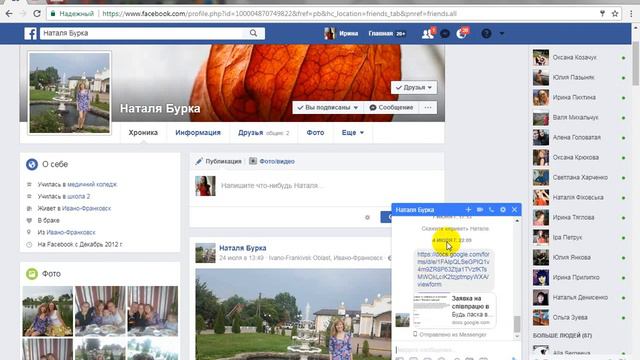The height and width of the screenshot is (360, 640).
Task: Open chat with Ирина Тяглова
Action: (x=579, y=218)
